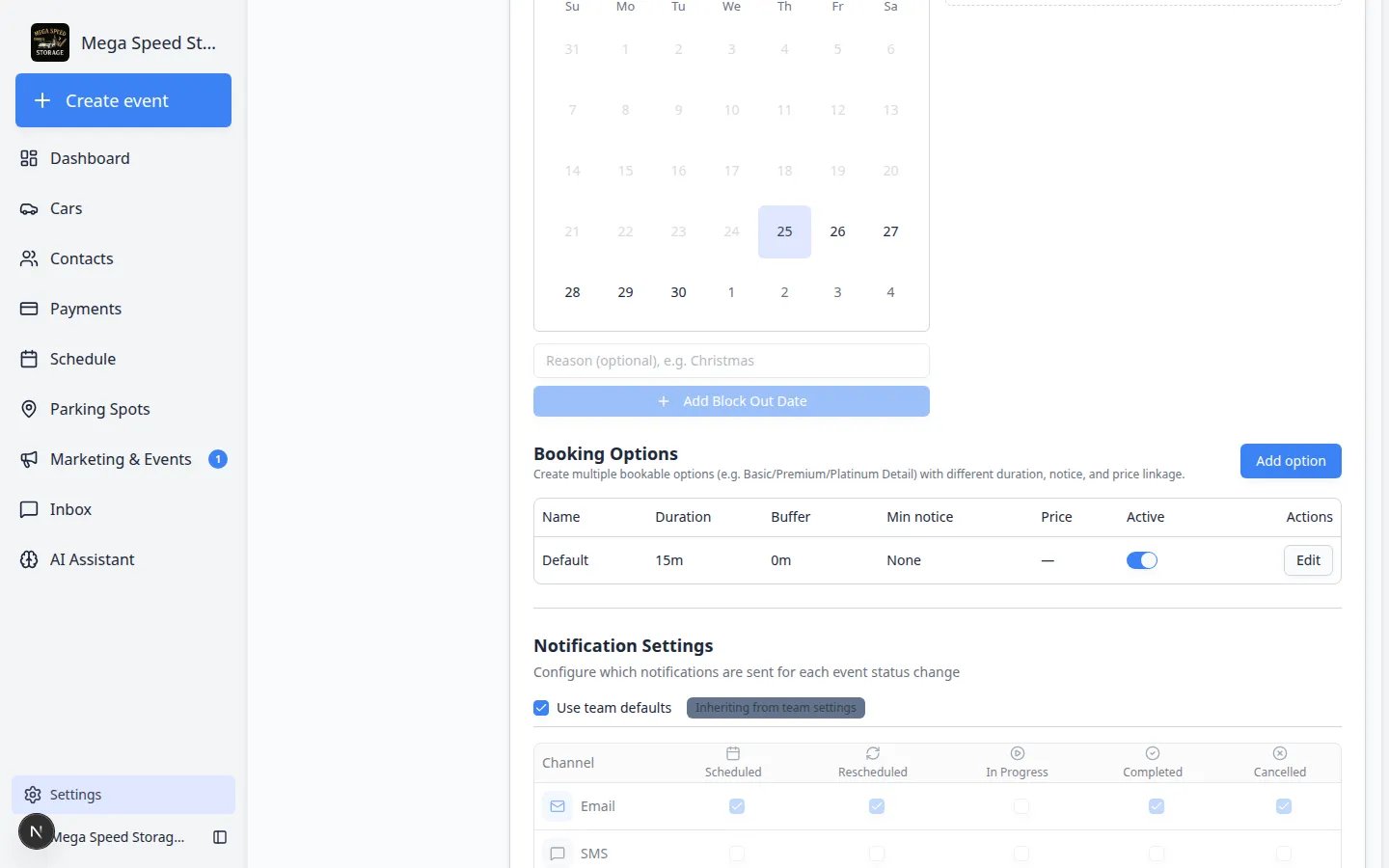Click the Rescheduled refresh column icon
Screen dimensions: 1389x868
pyautogui.click(x=873, y=753)
